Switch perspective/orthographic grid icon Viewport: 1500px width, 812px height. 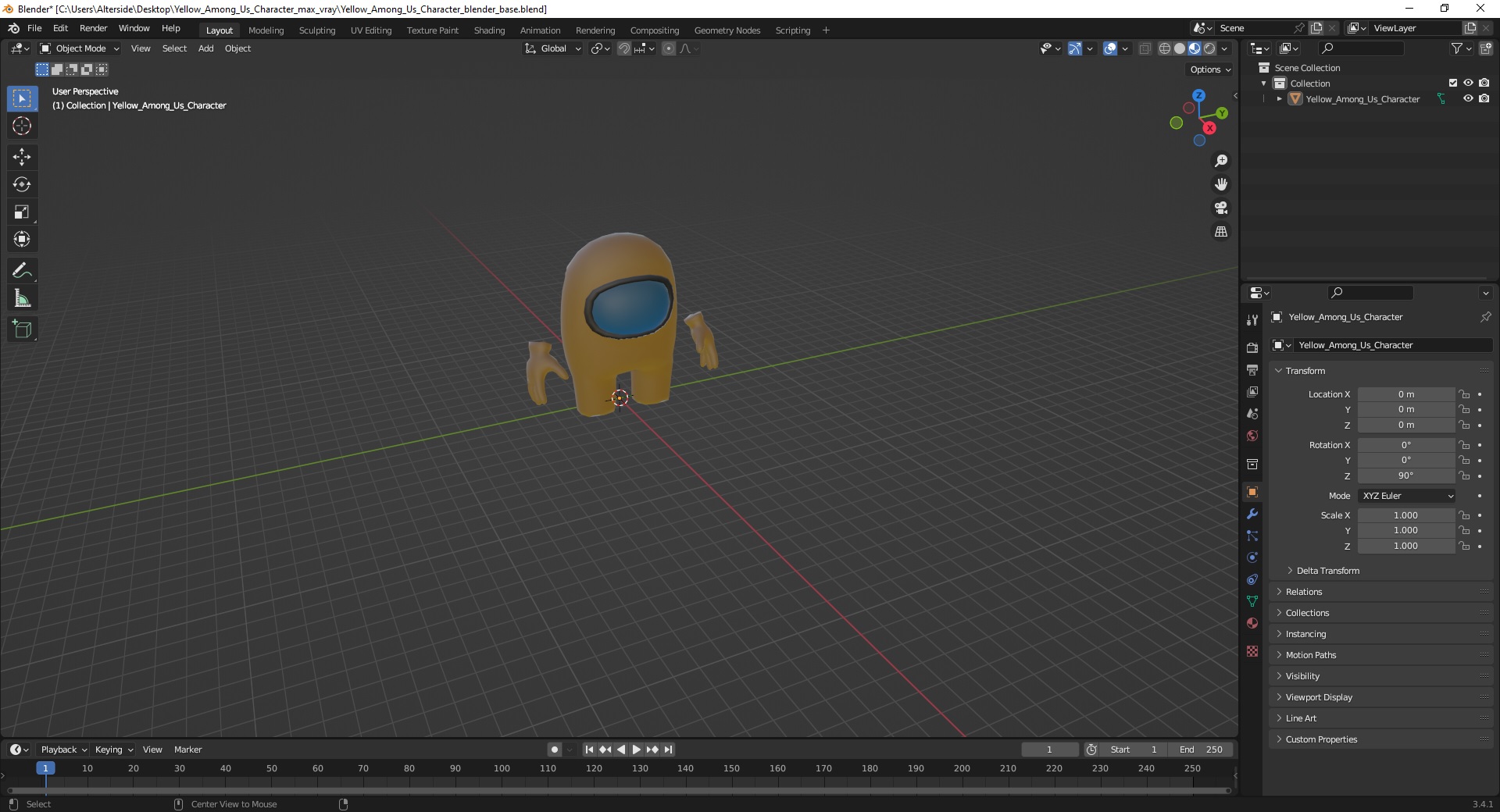1221,232
